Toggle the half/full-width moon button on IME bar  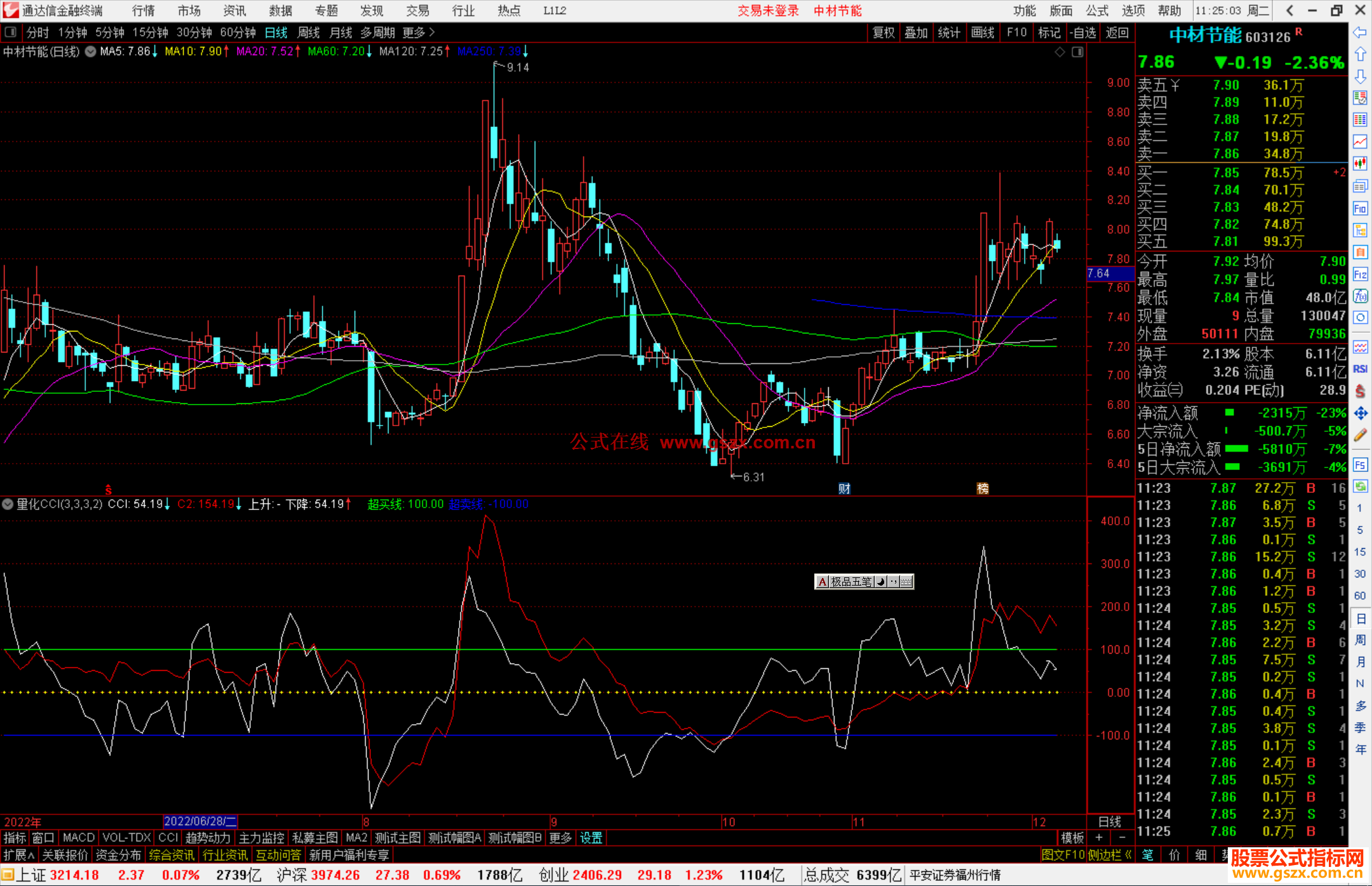pos(881,582)
